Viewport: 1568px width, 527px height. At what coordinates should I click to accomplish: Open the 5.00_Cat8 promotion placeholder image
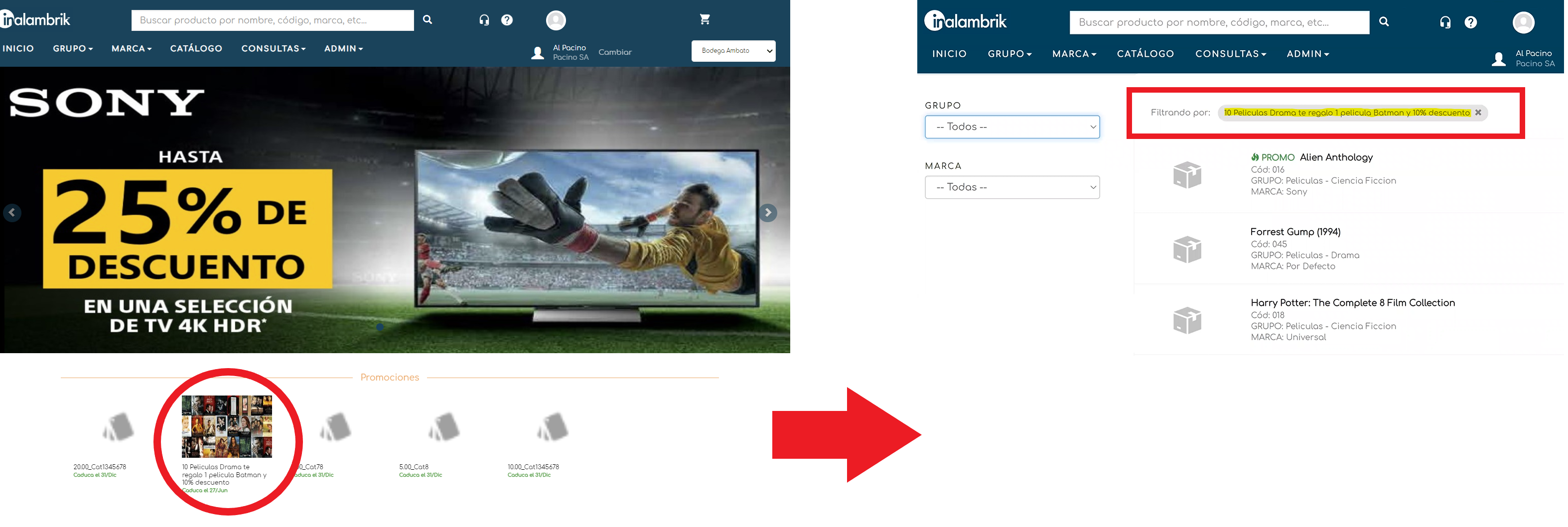pos(444,426)
